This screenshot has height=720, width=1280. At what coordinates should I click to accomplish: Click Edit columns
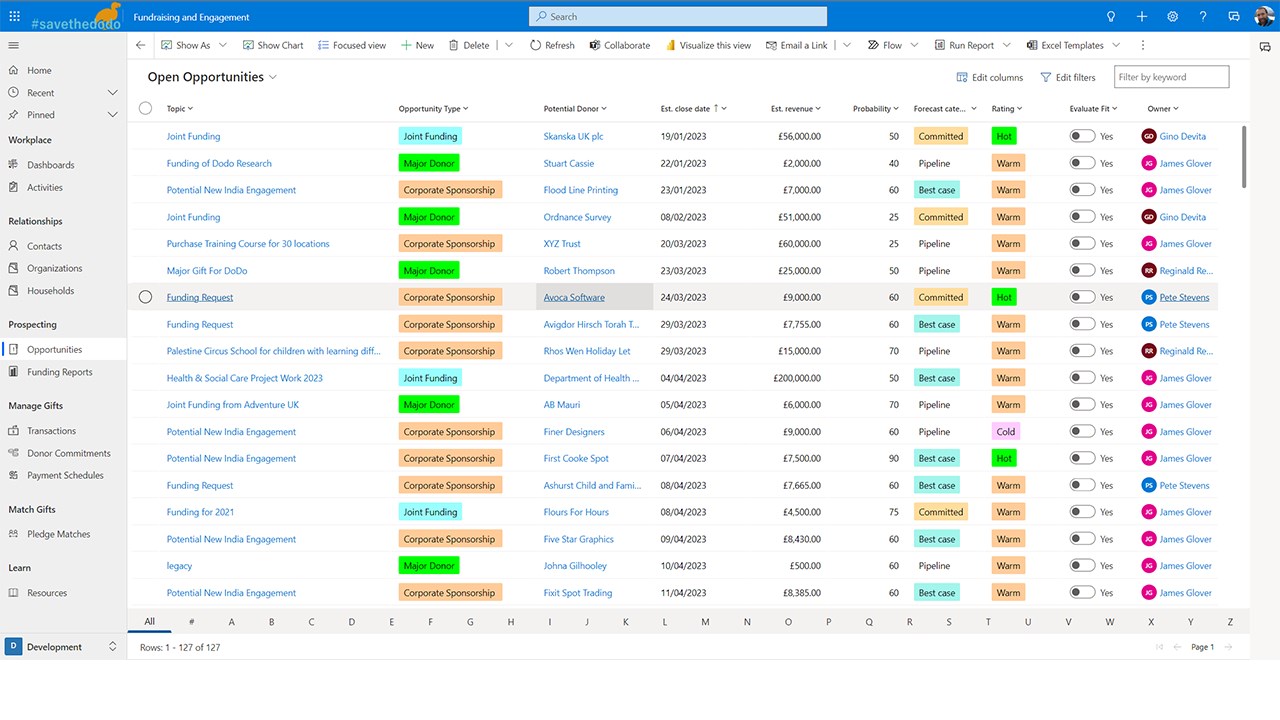(990, 77)
